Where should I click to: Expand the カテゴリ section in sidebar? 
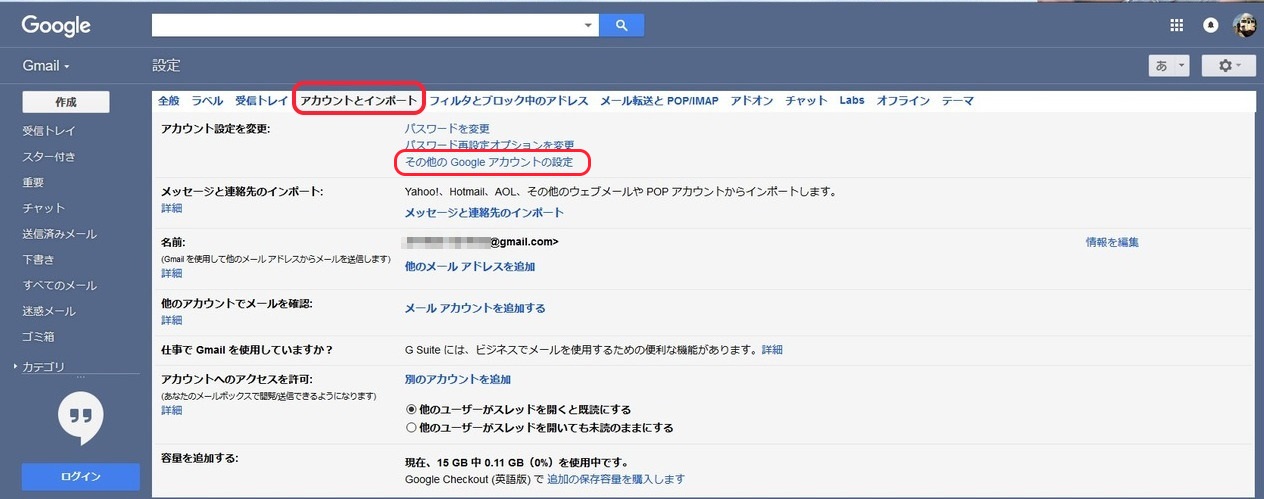[16, 367]
